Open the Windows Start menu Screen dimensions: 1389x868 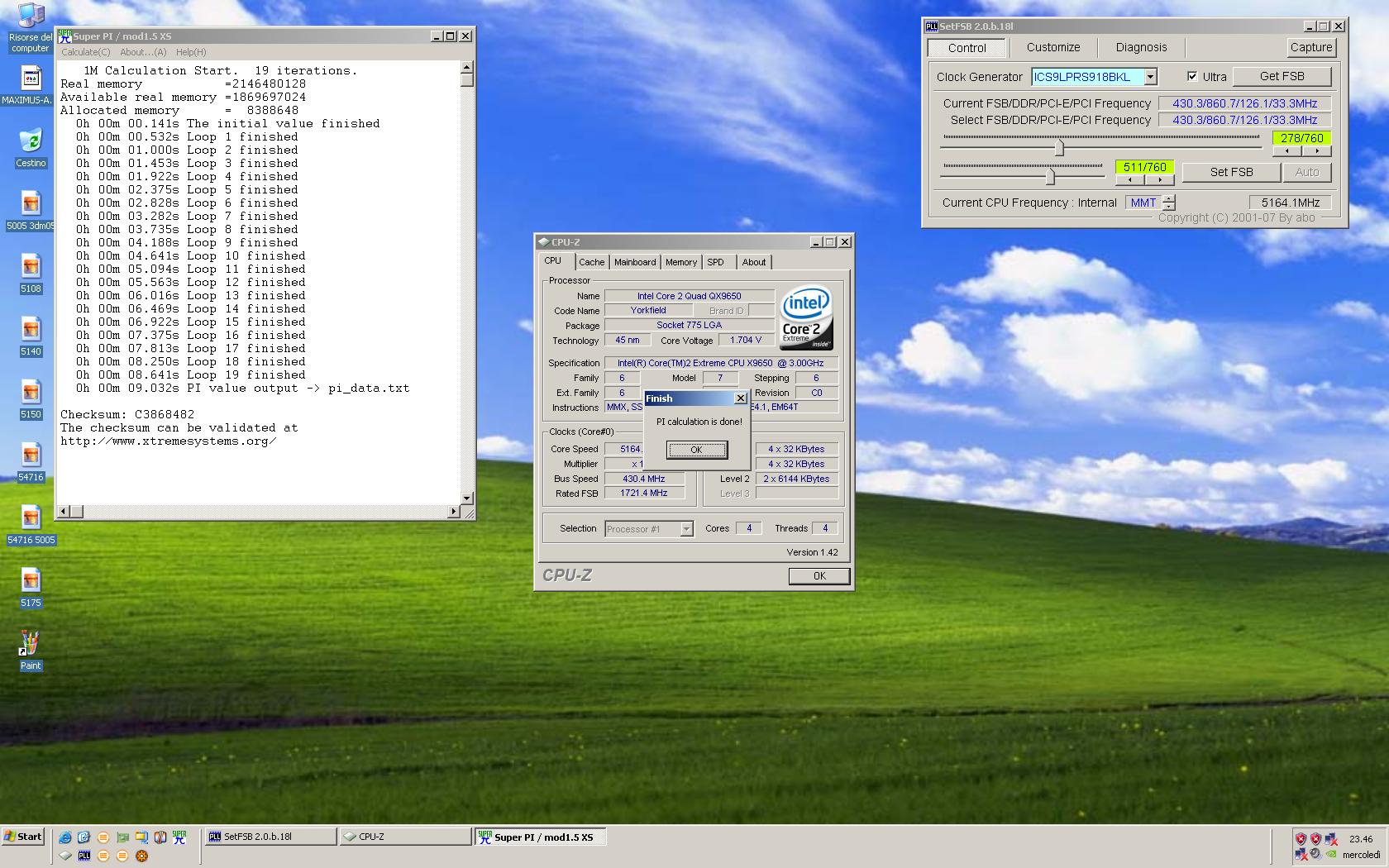pos(23,837)
